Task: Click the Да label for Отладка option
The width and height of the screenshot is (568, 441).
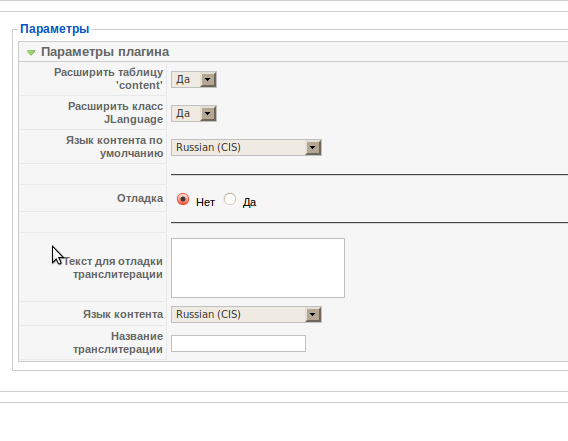Action: tap(249, 202)
